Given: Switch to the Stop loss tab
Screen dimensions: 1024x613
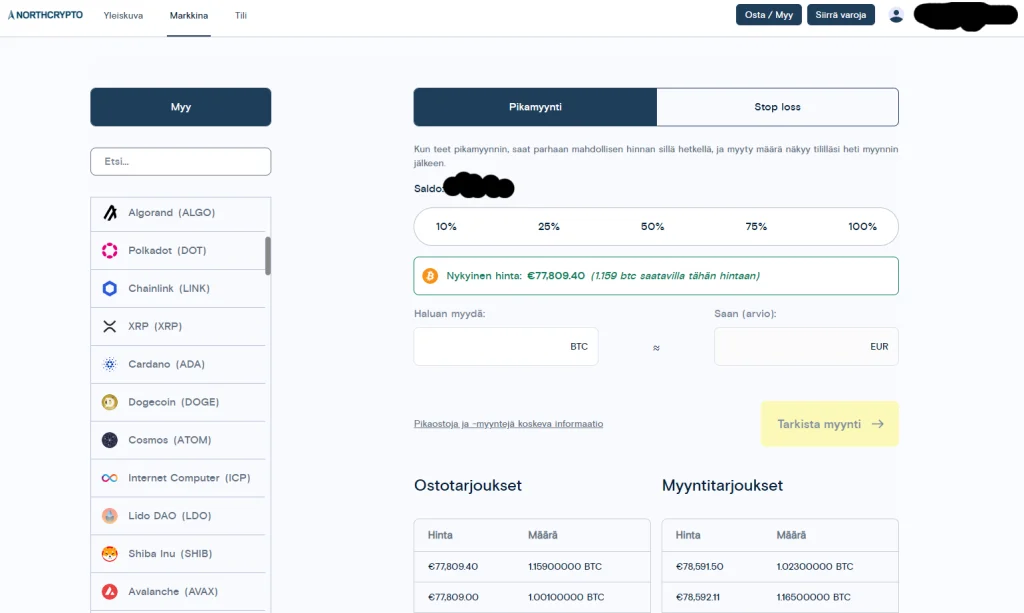Looking at the screenshot, I should click(x=778, y=106).
